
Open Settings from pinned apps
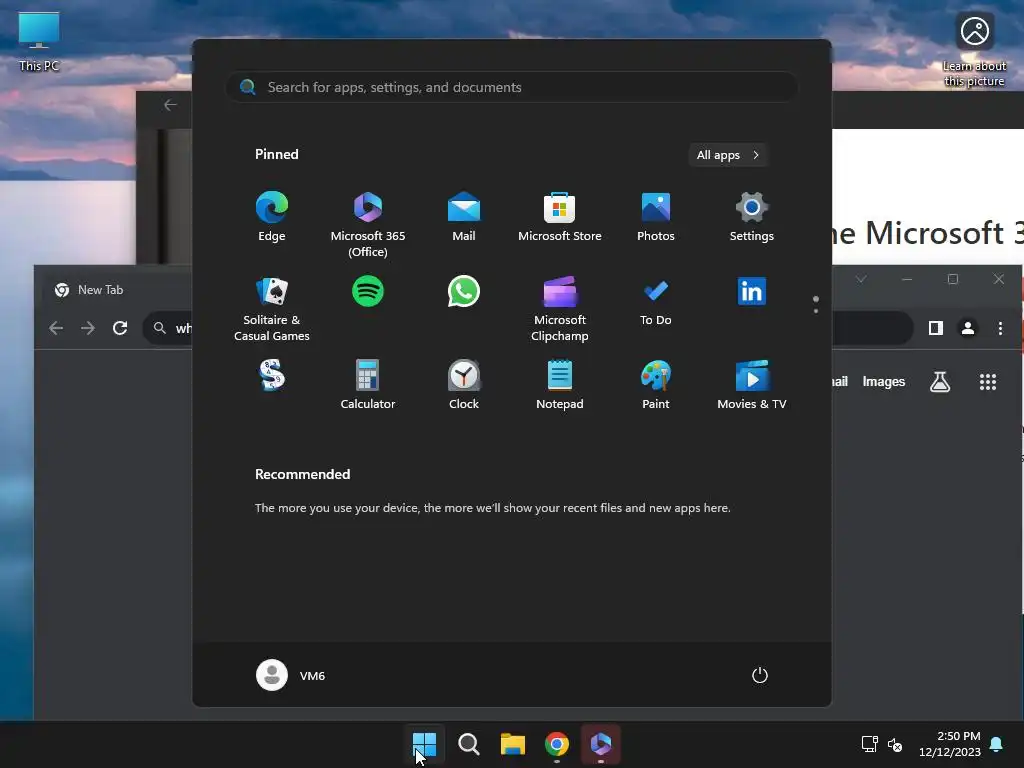[x=752, y=217]
